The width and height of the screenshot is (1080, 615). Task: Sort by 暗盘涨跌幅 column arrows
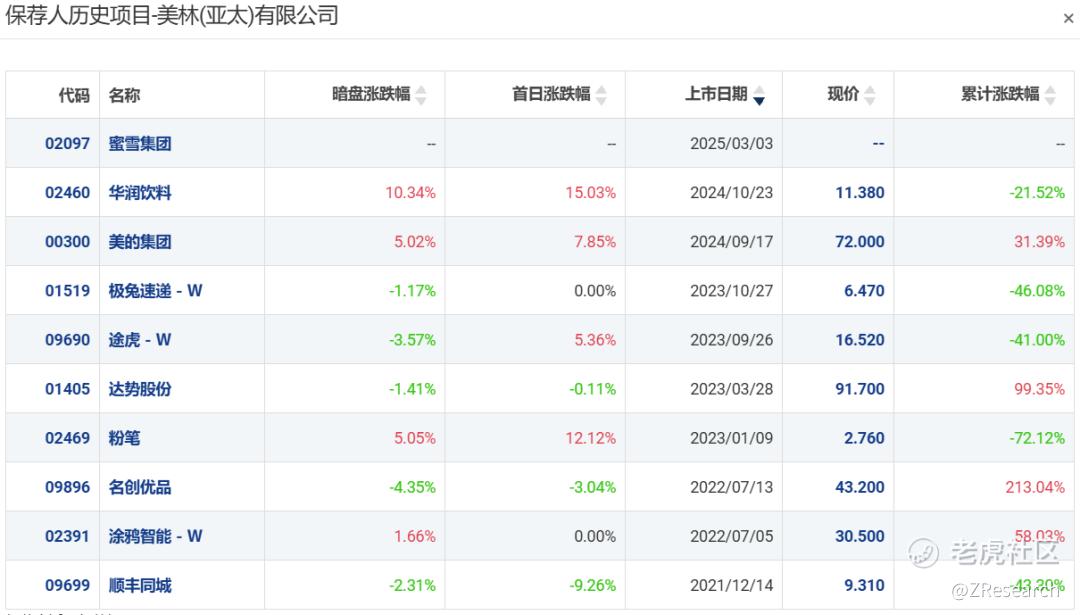pyautogui.click(x=421, y=95)
